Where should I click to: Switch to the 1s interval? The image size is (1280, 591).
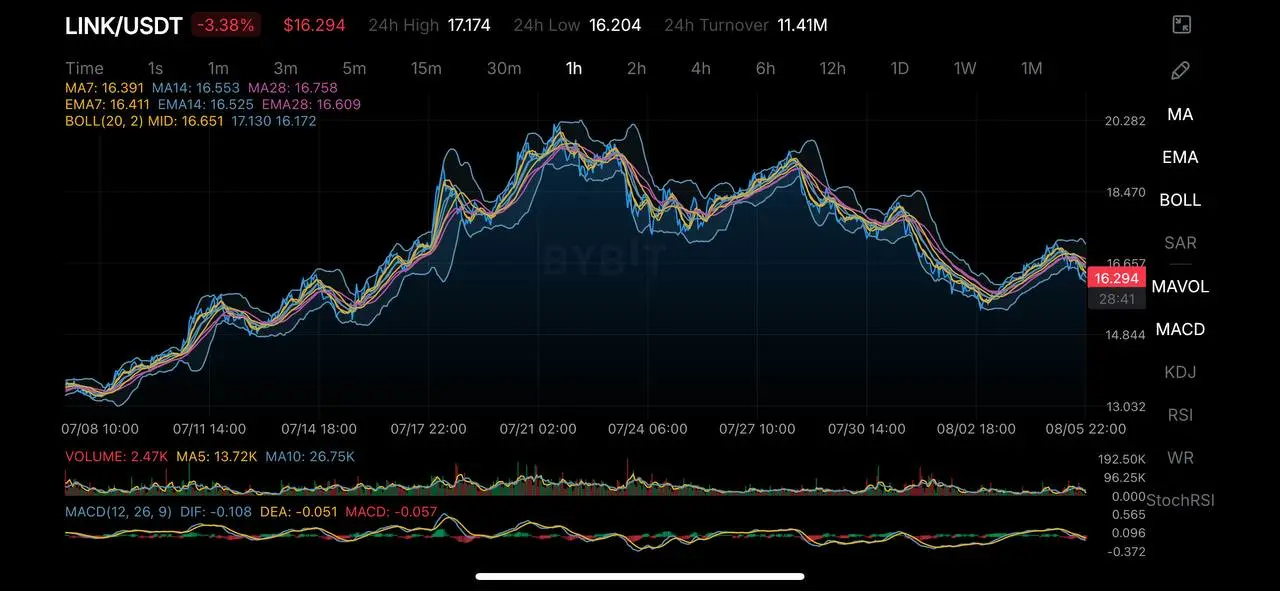point(155,68)
